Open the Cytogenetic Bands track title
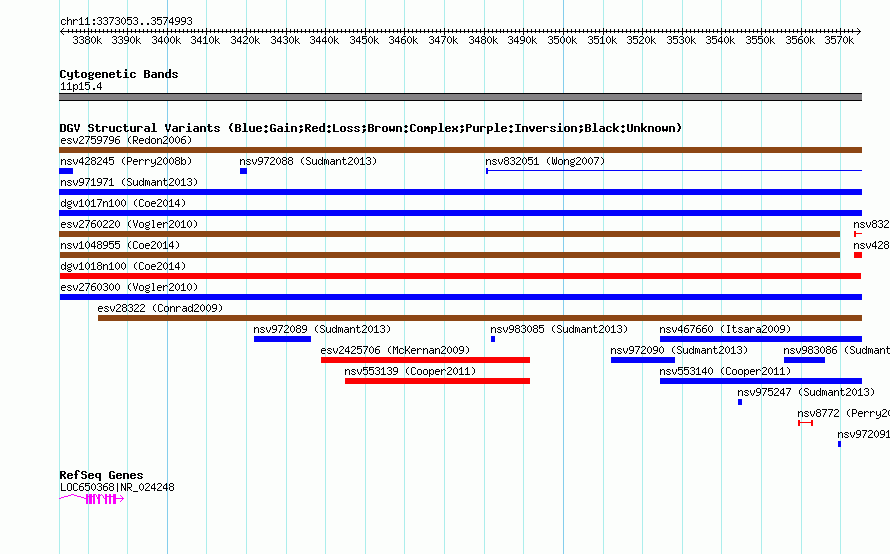 (x=119, y=74)
